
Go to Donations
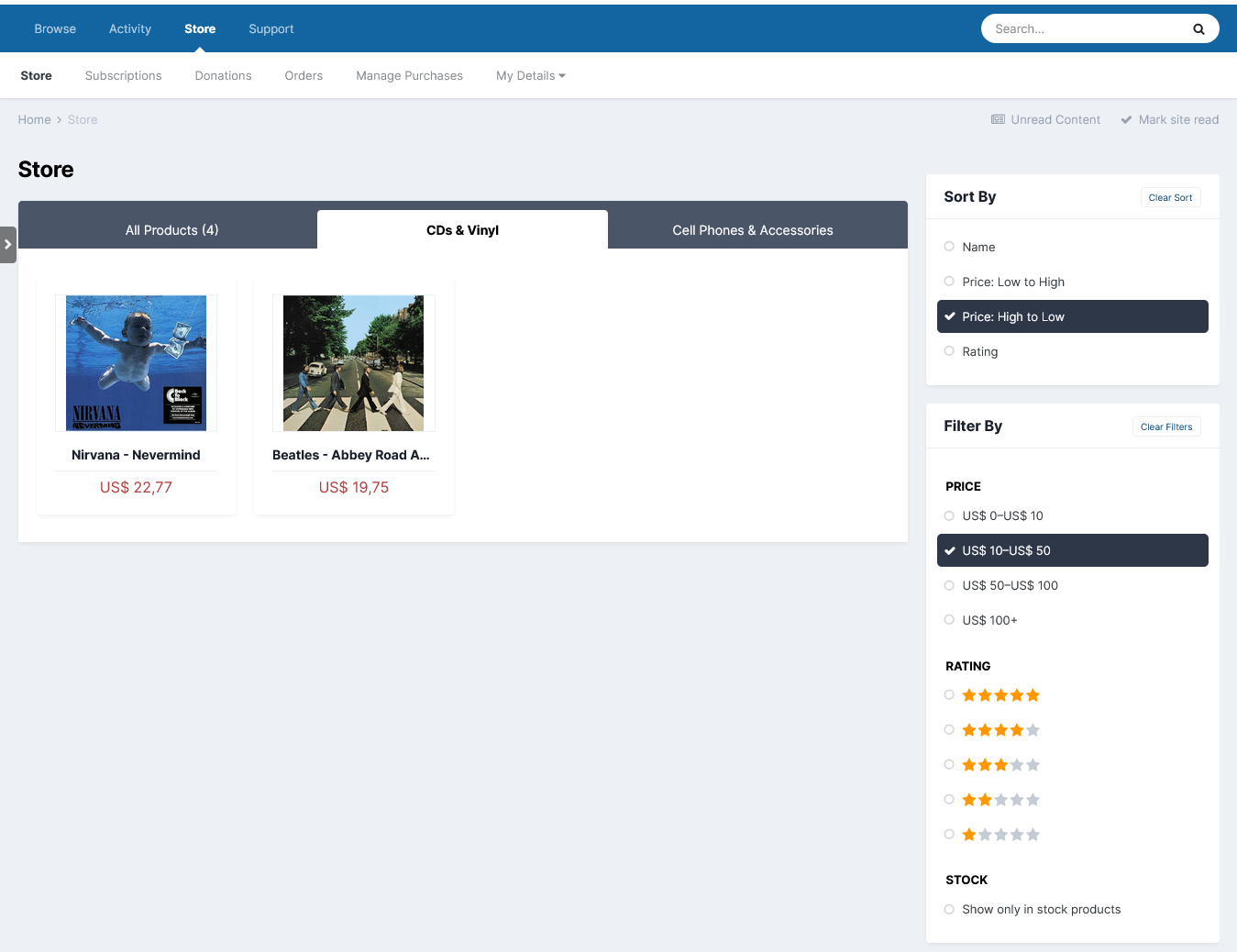(223, 76)
